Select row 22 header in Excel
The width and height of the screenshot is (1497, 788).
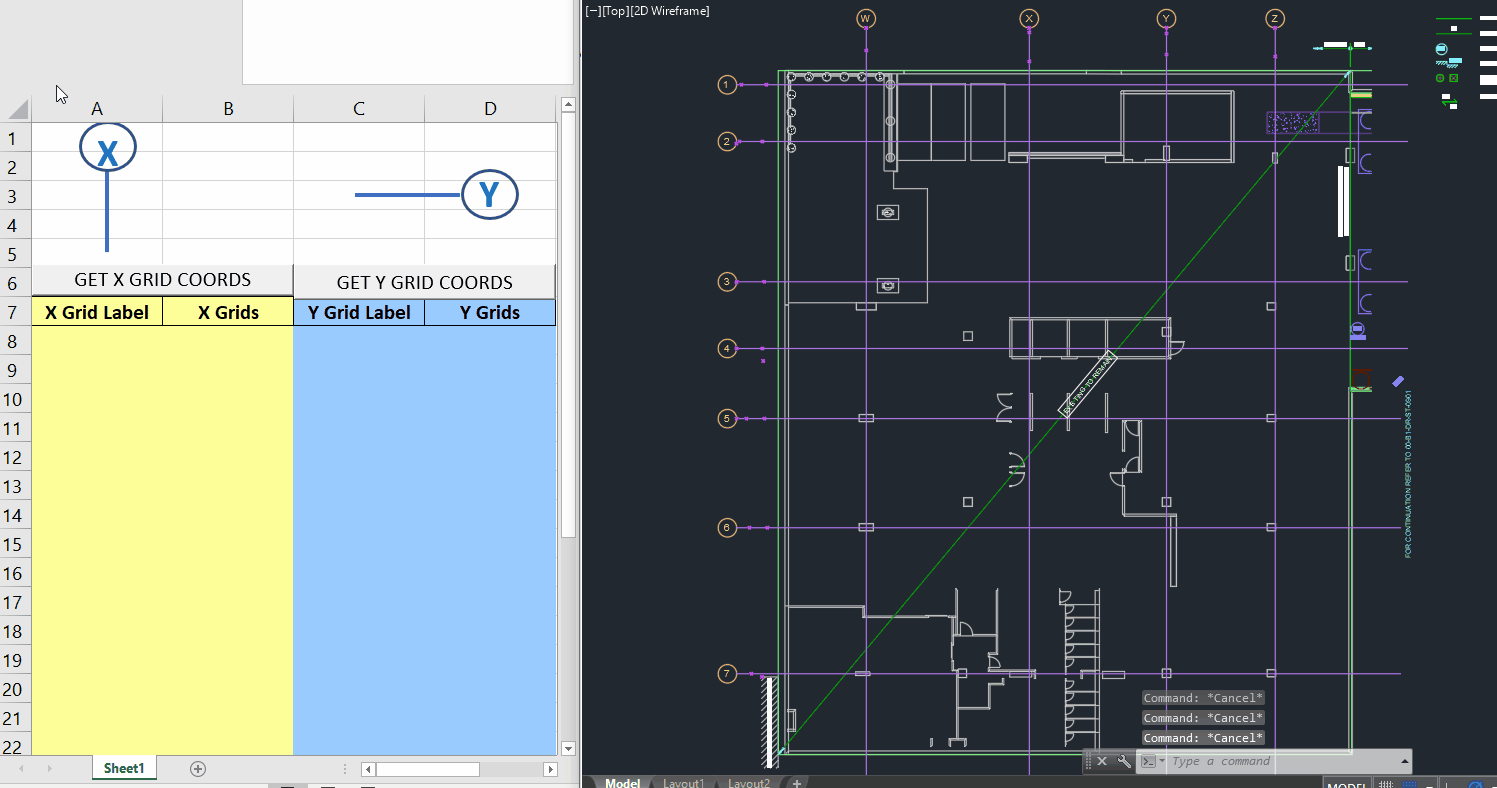[15, 746]
